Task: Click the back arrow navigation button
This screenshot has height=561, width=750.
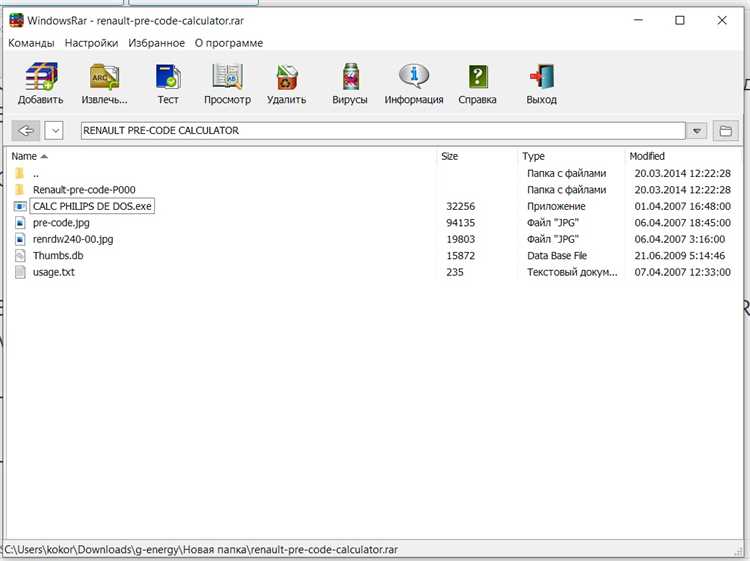Action: tap(25, 131)
